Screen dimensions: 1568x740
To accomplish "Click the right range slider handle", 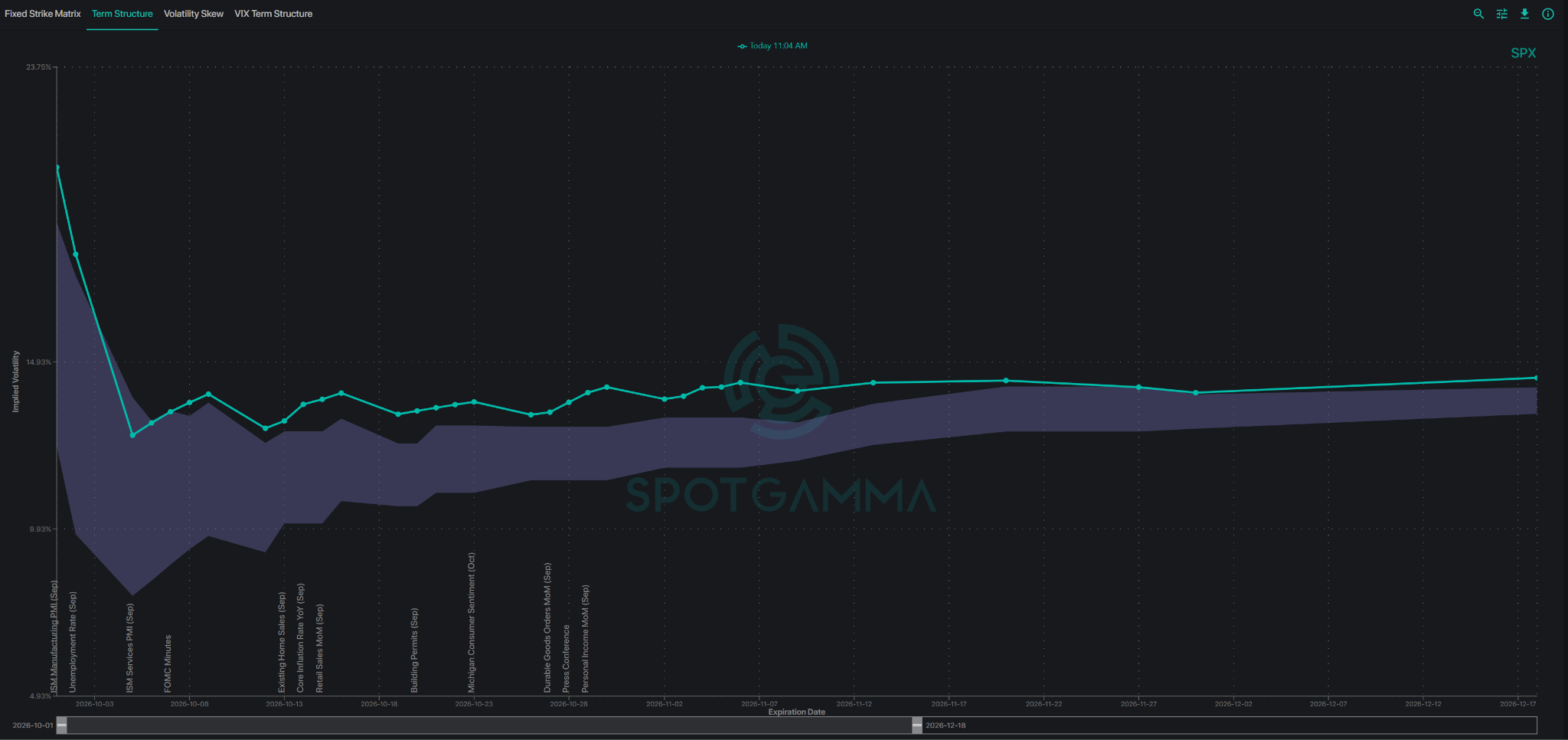I will pos(917,725).
